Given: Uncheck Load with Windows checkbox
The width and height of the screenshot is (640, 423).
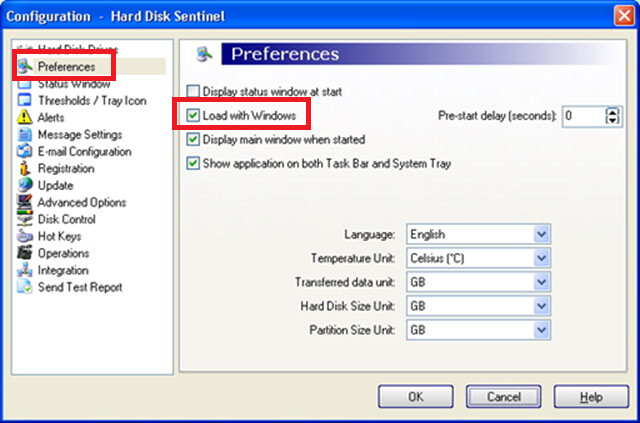Looking at the screenshot, I should (x=193, y=116).
